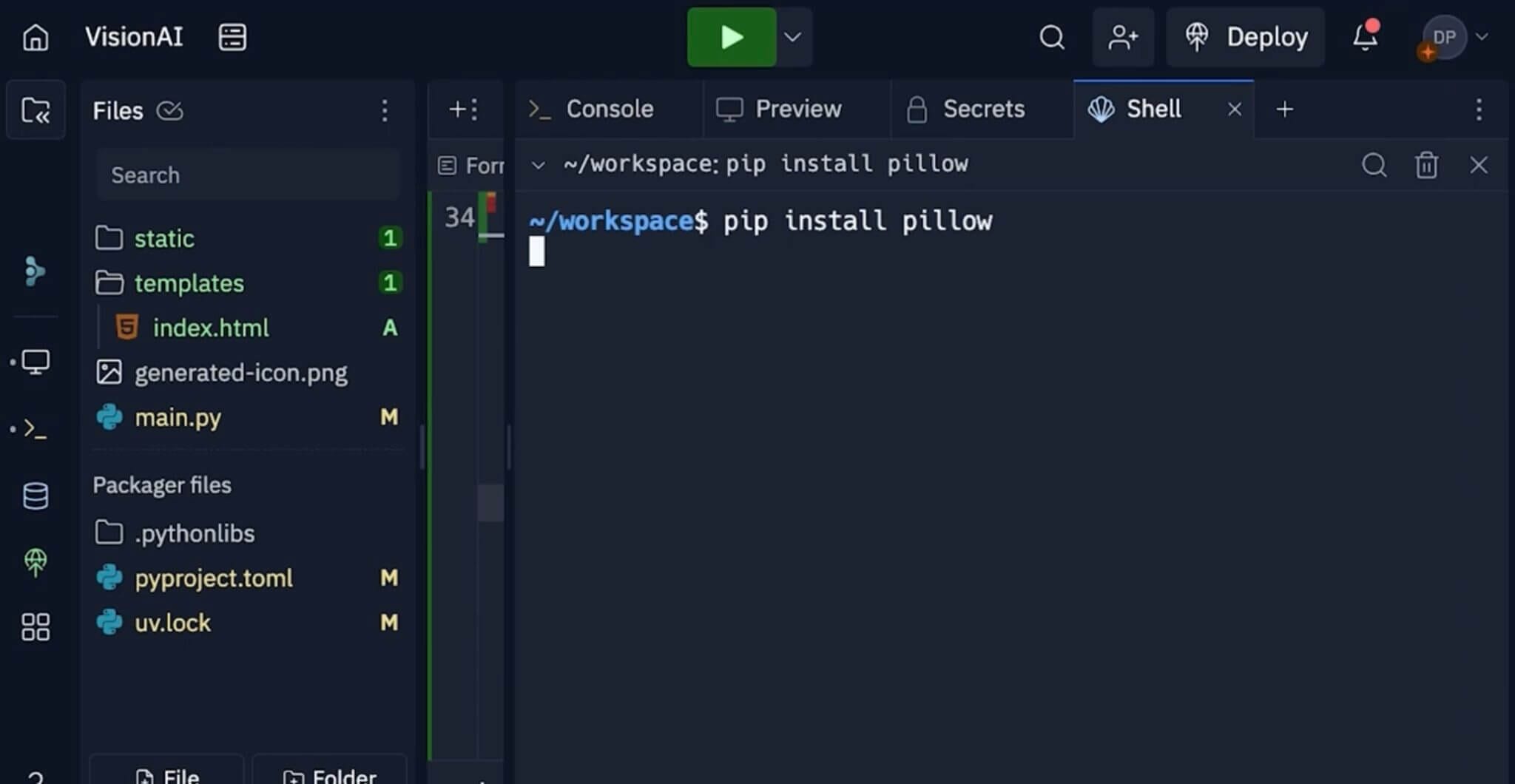The image size is (1515, 784).
Task: Open the notifications bell
Action: (1365, 37)
